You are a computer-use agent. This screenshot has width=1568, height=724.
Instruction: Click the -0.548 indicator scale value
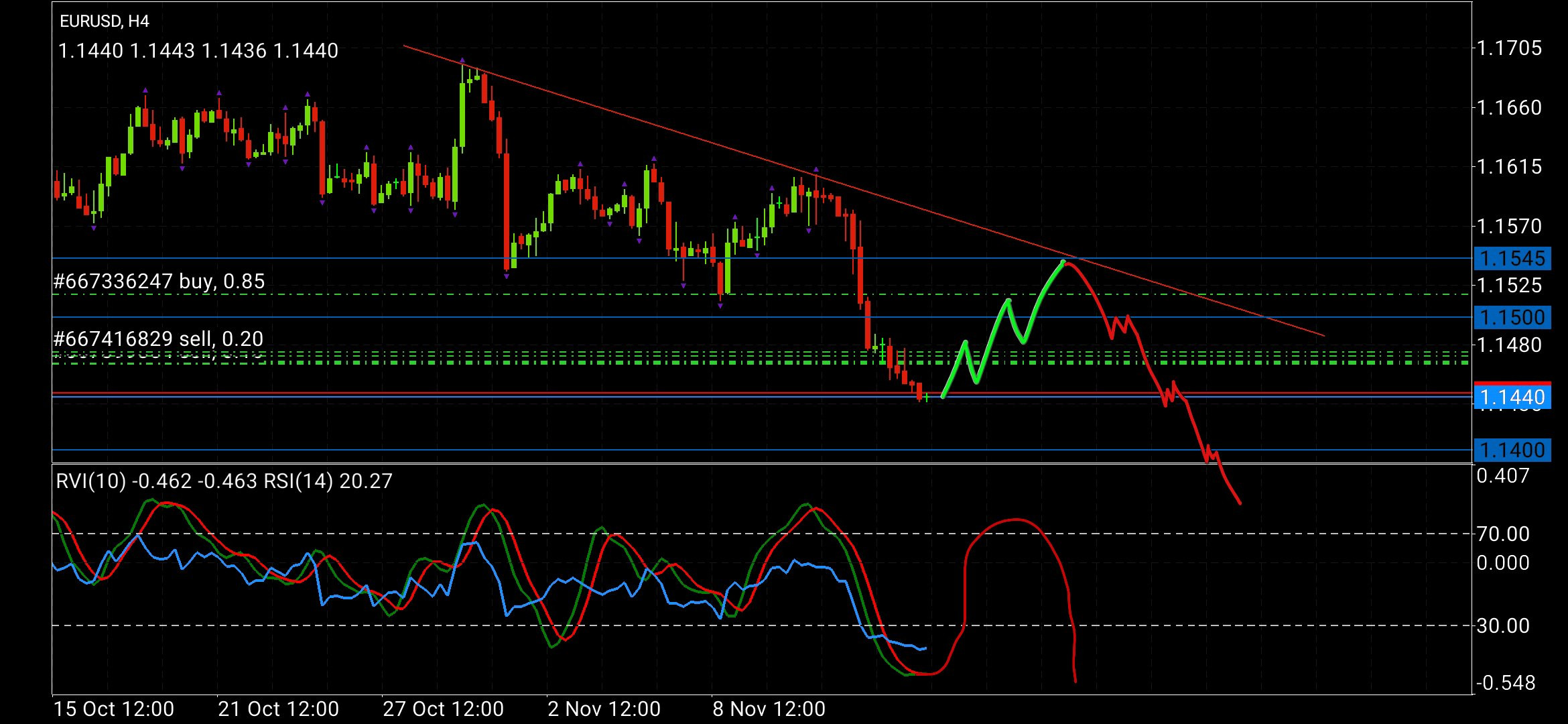[1505, 683]
